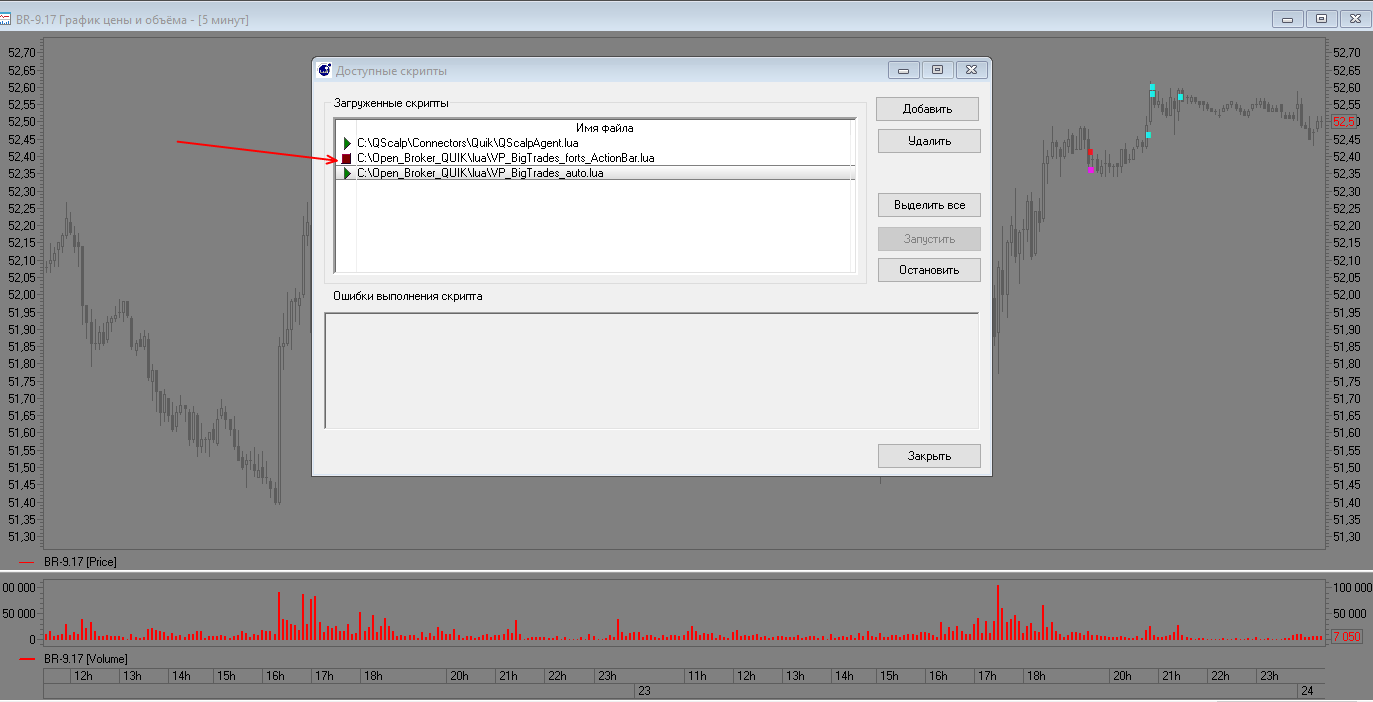Select the VP_BigTrades_forts_ActionBar.lua script entry
Image resolution: width=1373 pixels, height=702 pixels.
click(x=505, y=159)
